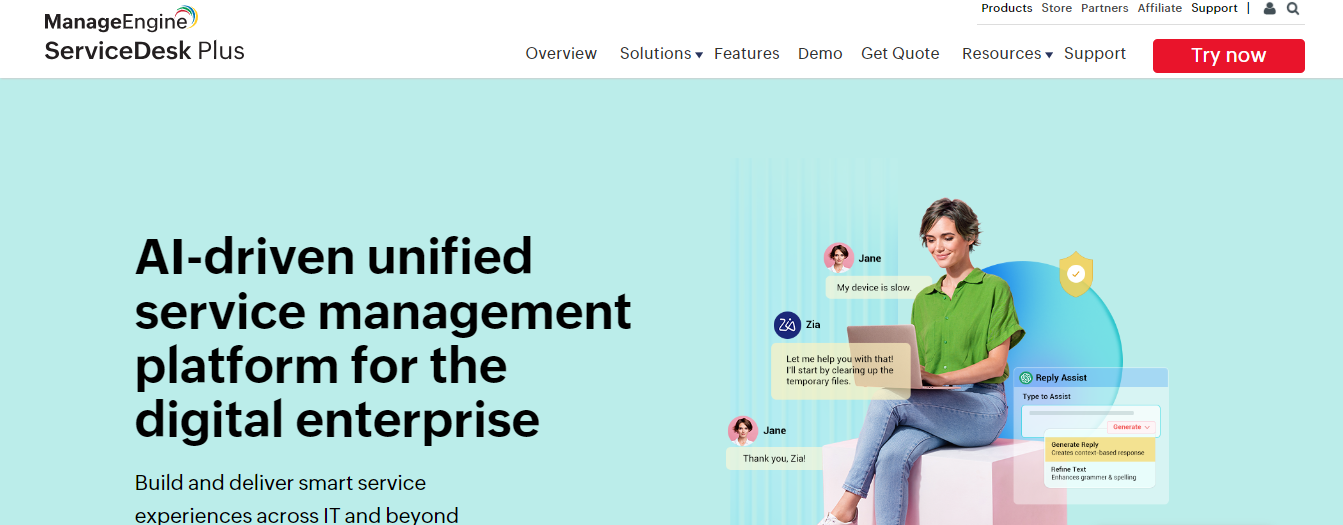Image resolution: width=1343 pixels, height=525 pixels.
Task: Expand the Resources dropdown menu
Action: [1006, 54]
